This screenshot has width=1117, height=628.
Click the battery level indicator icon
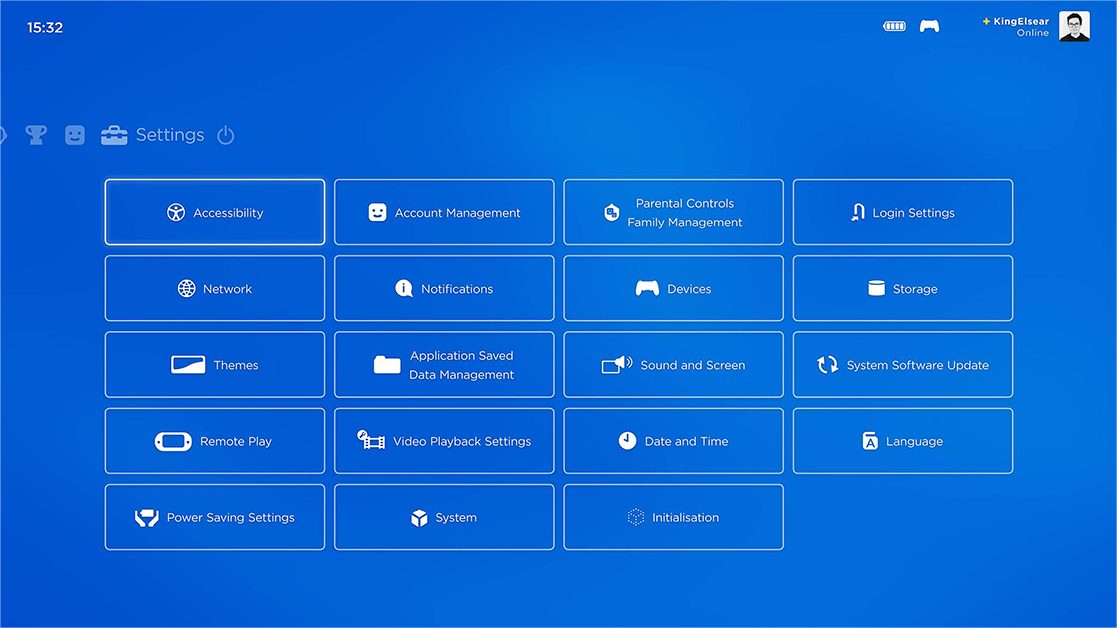[894, 27]
